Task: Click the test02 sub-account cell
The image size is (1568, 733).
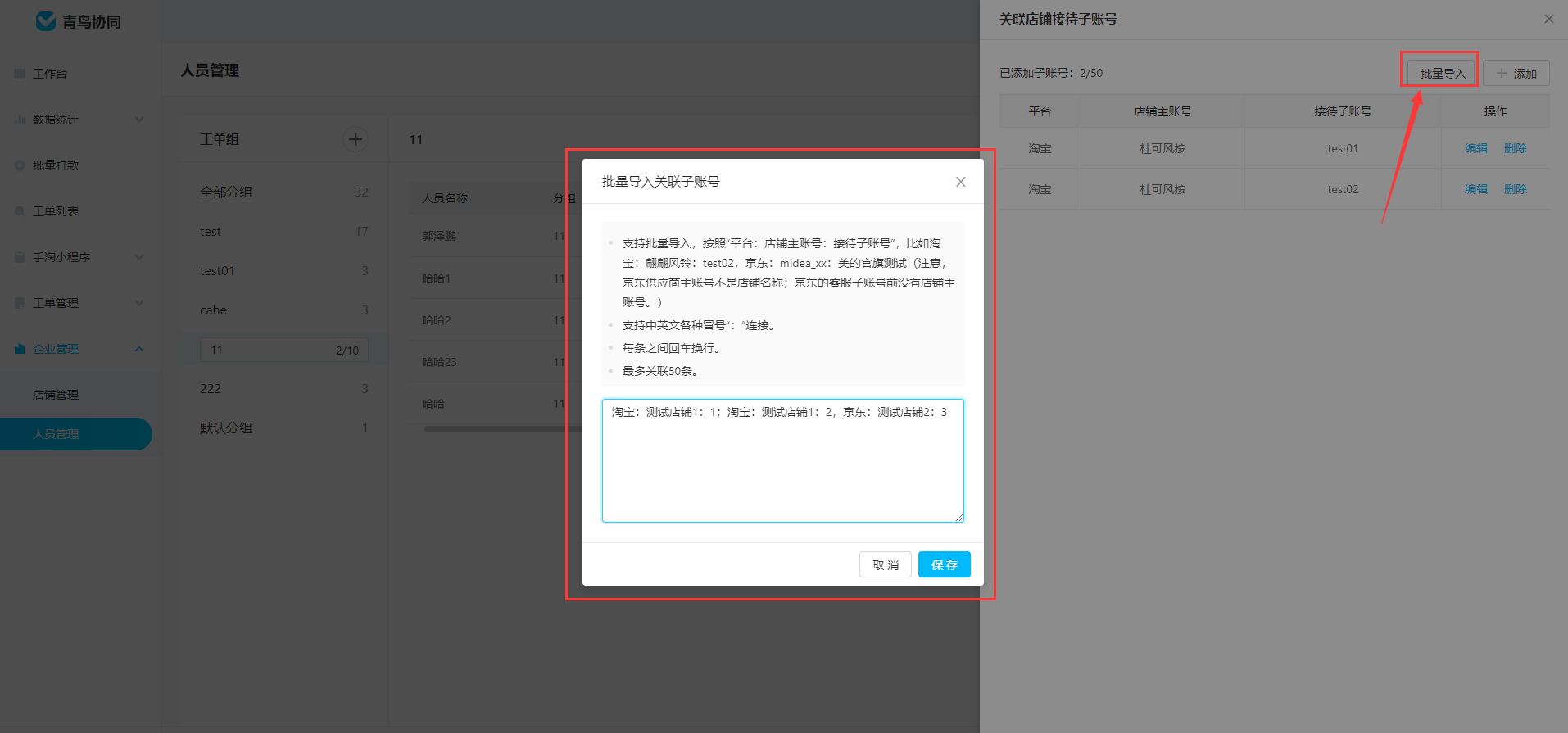Action: click(x=1343, y=189)
